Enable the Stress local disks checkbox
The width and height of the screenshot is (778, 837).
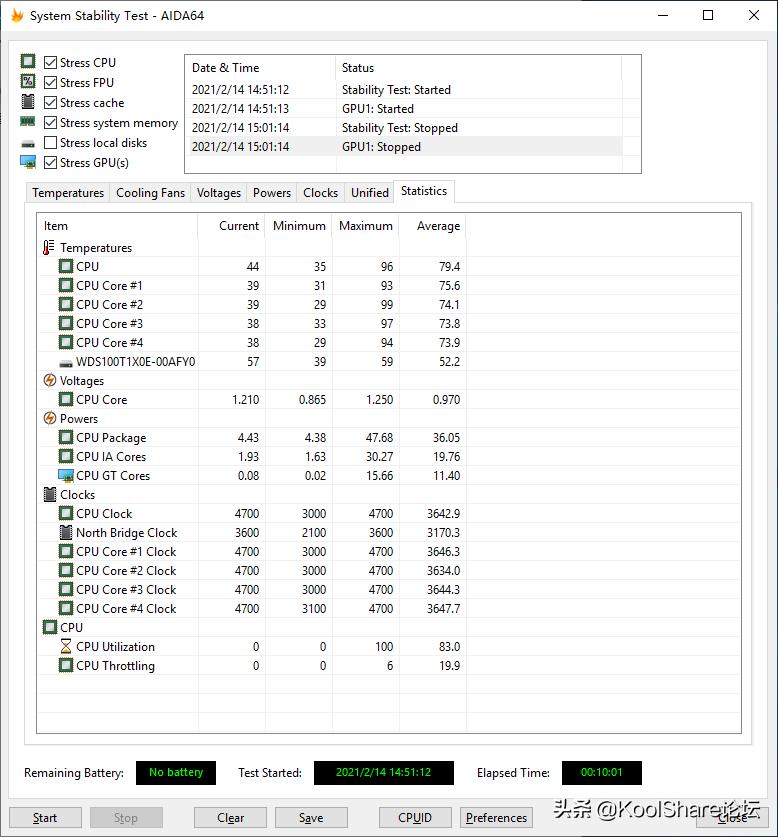coord(51,143)
